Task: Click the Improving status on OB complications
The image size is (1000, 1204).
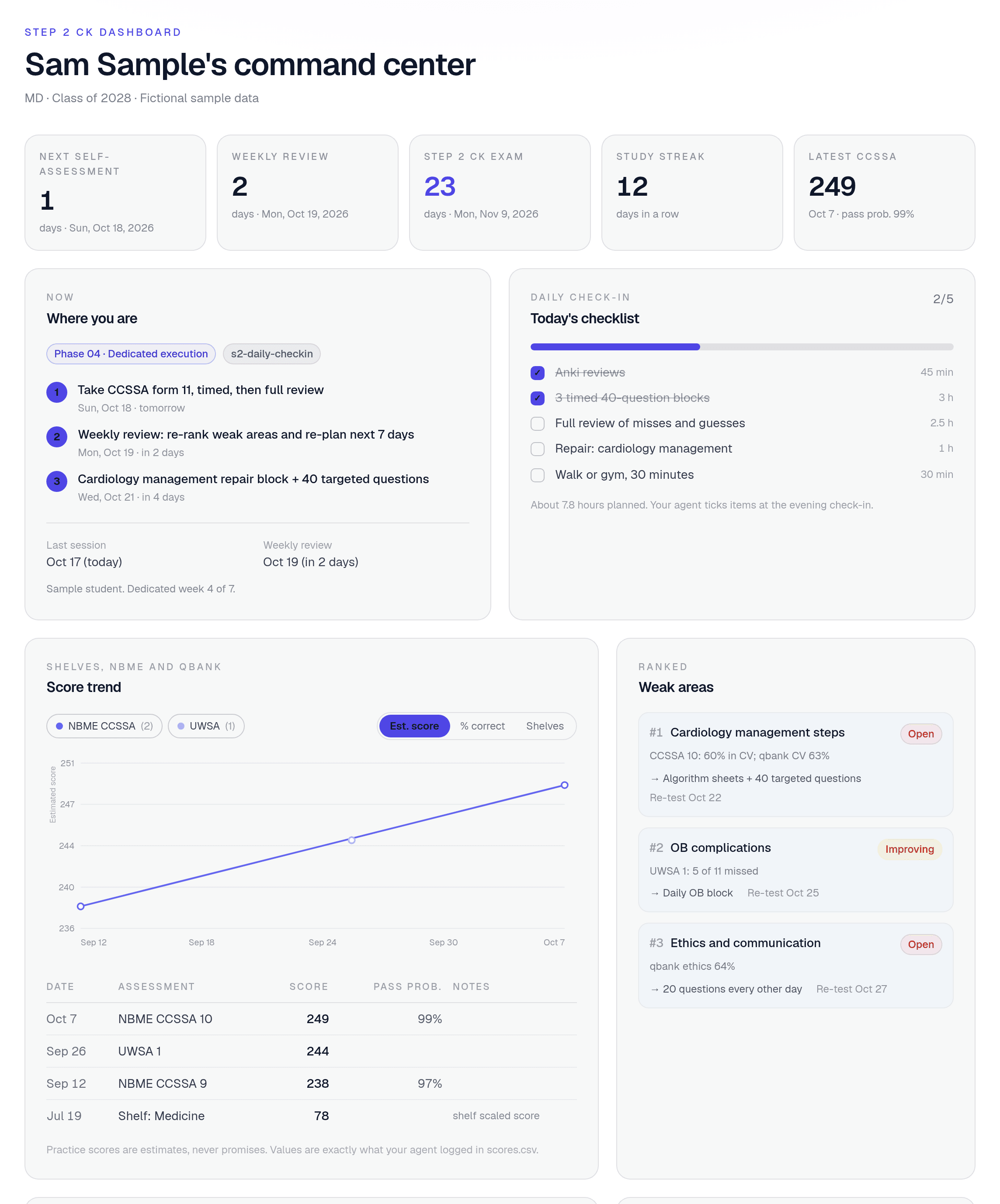Action: [910, 849]
